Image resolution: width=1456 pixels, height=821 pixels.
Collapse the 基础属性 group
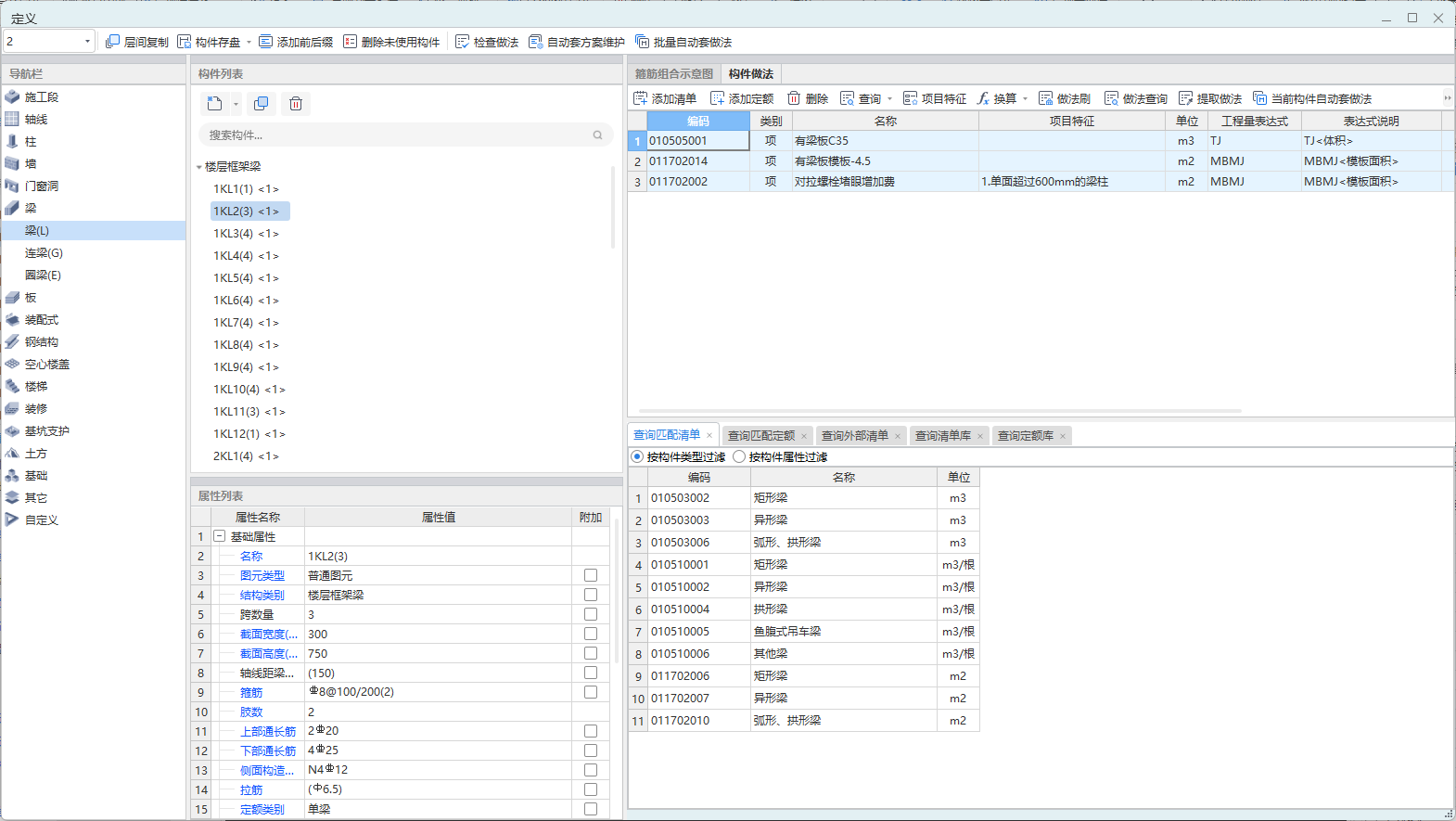point(220,536)
